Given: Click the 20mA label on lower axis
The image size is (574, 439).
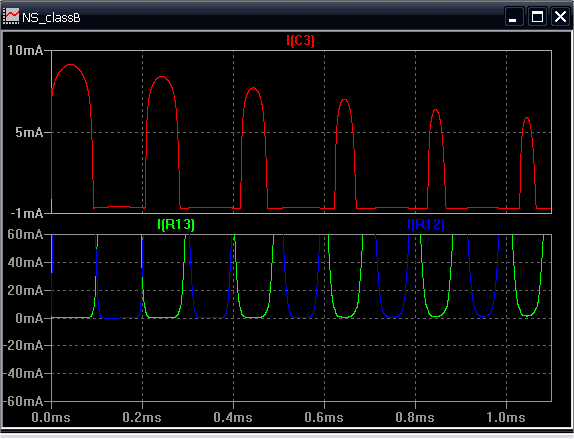Looking at the screenshot, I should (x=25, y=290).
